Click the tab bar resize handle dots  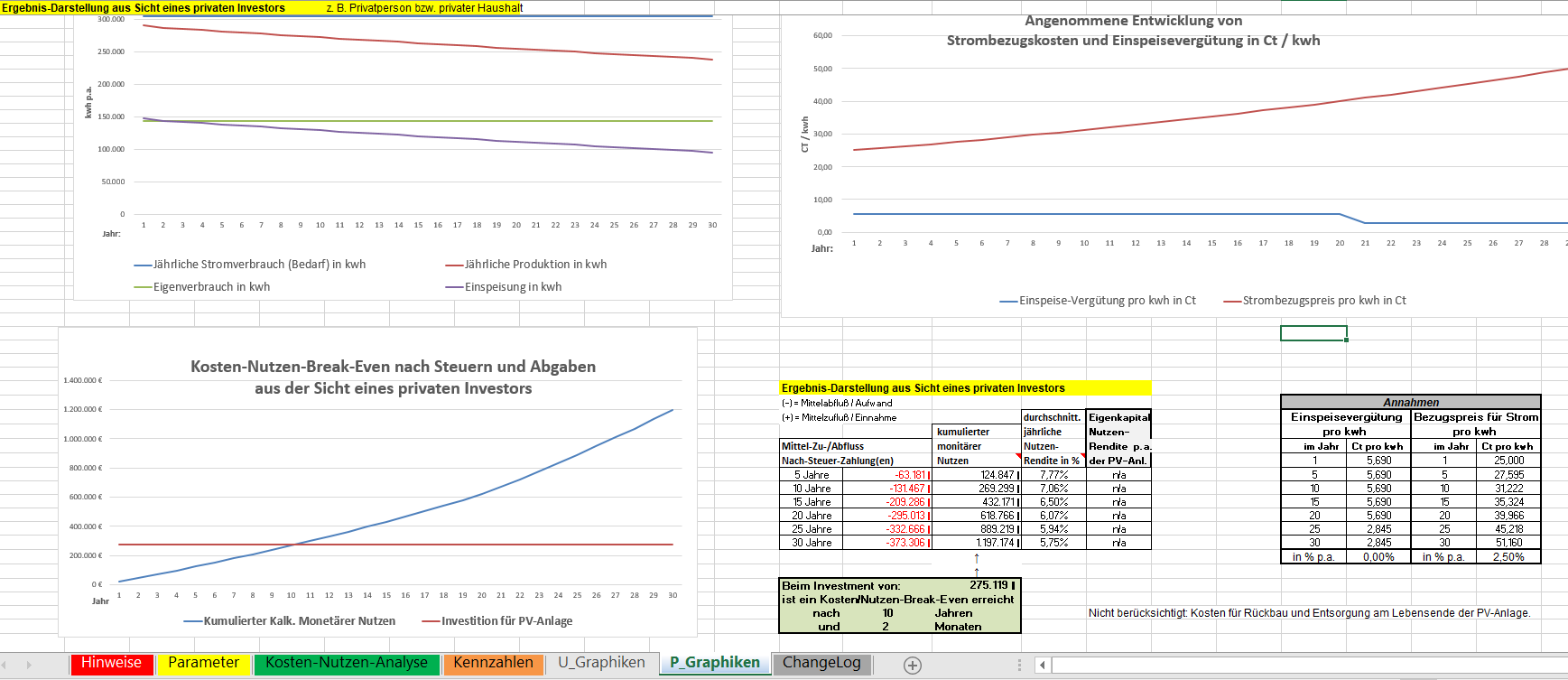pos(1020,665)
